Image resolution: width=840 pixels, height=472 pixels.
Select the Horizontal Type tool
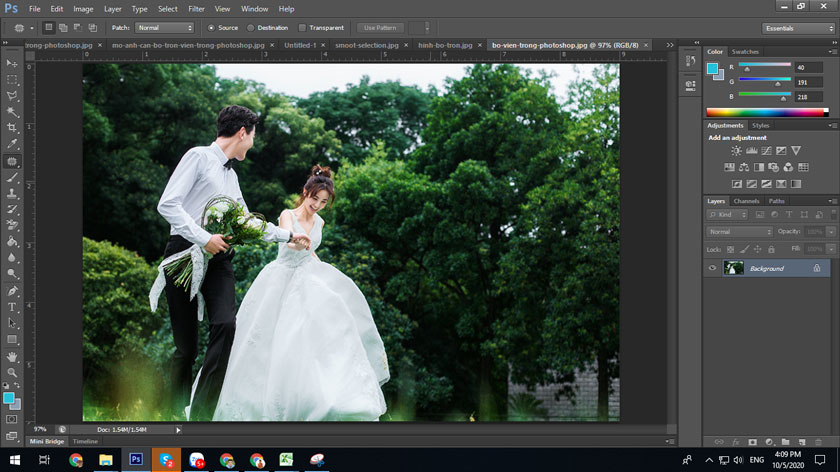[12, 307]
